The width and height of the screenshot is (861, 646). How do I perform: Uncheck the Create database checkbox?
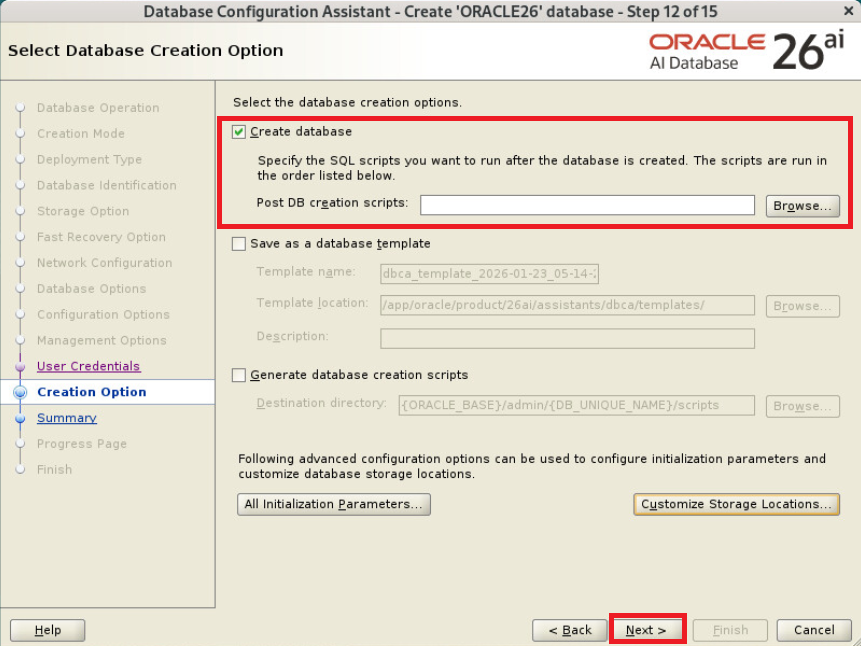pos(238,132)
